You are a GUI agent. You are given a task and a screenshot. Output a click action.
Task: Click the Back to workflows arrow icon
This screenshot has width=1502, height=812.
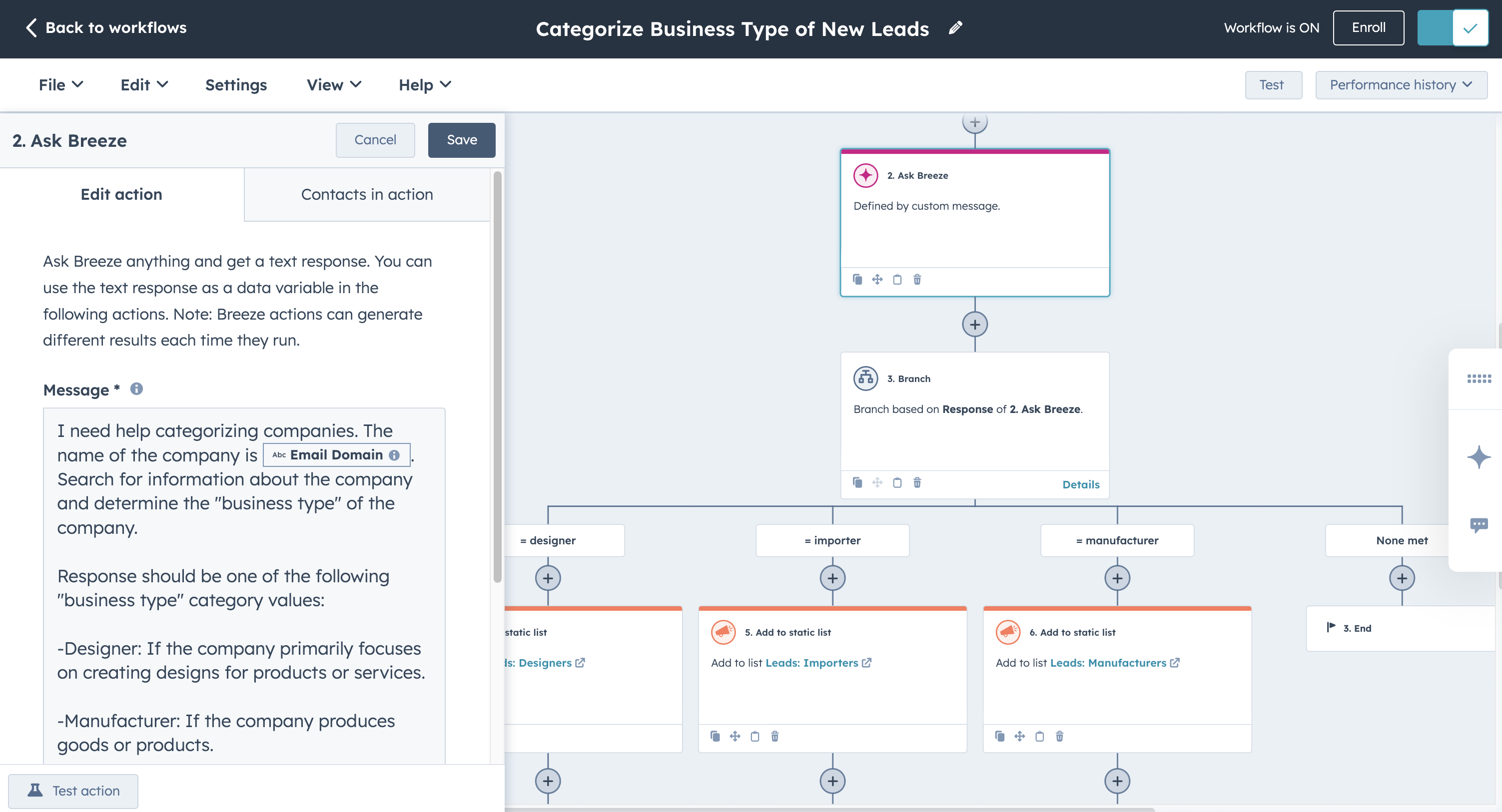click(31, 27)
